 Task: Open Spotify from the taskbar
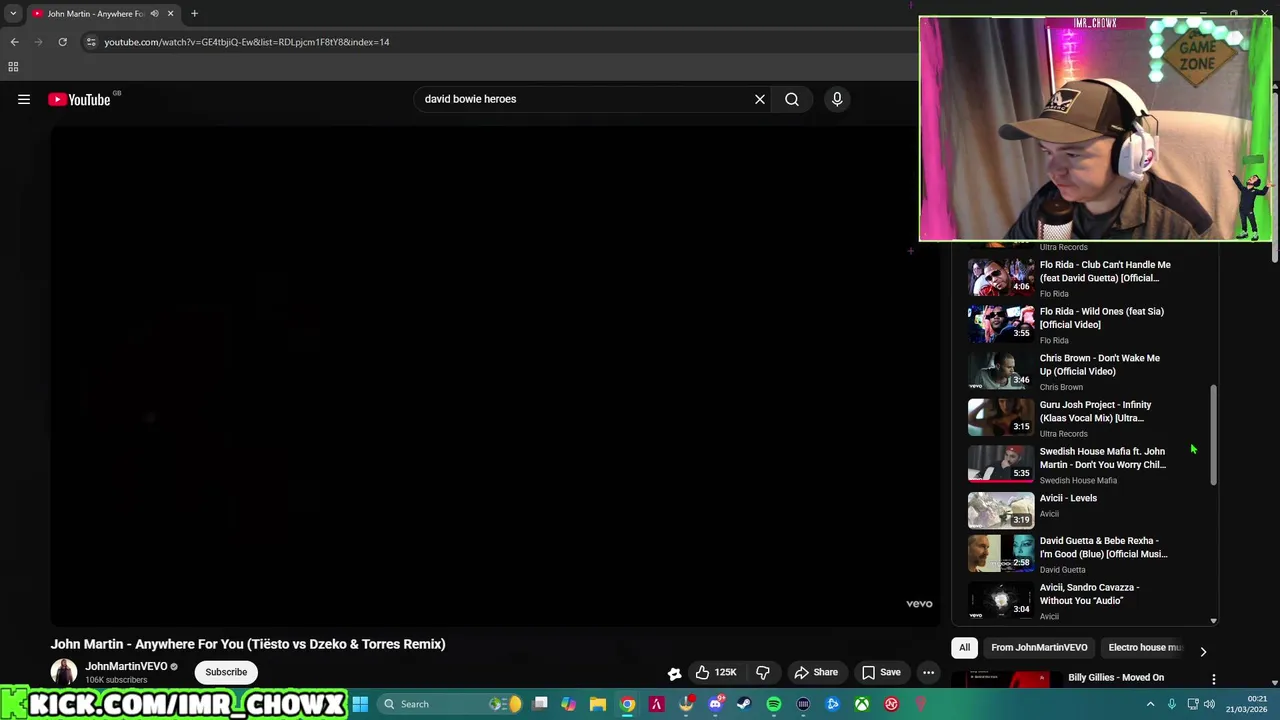coord(774,704)
